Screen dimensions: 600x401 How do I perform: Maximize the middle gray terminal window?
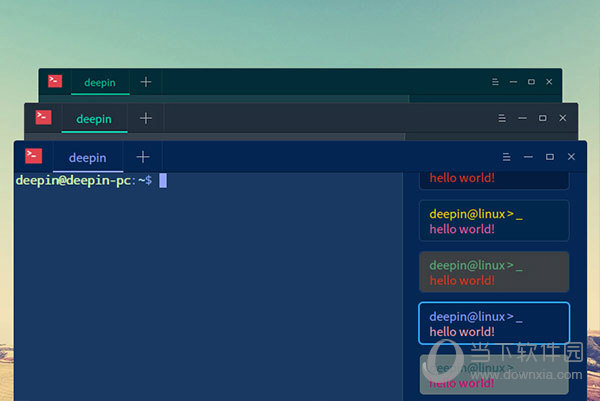click(543, 118)
